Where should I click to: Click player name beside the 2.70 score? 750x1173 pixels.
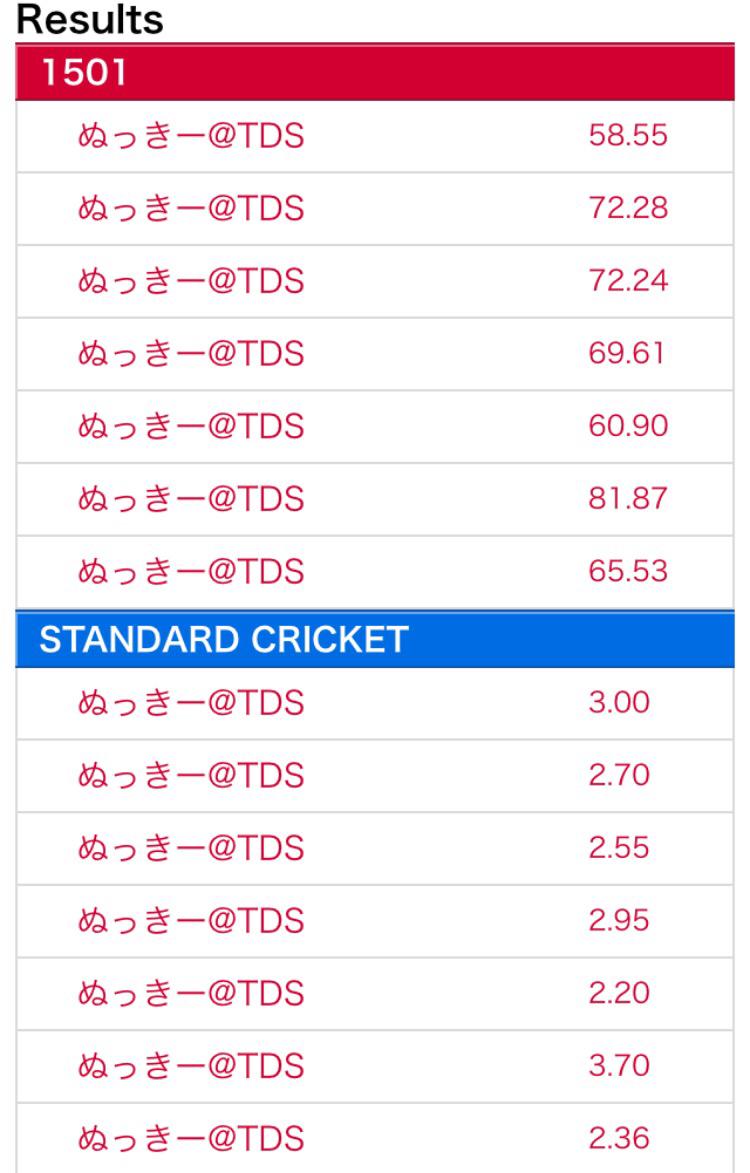pyautogui.click(x=190, y=776)
